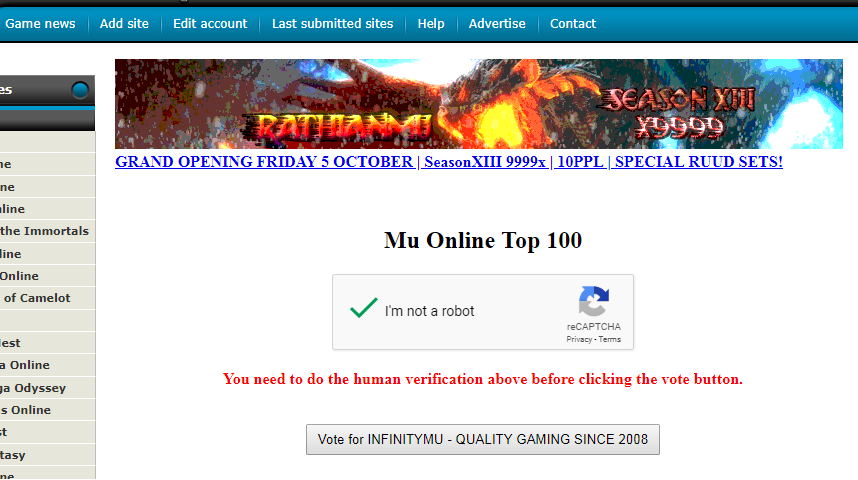This screenshot has width=858, height=480.
Task: Open the reCAPTCHA Privacy link
Action: (x=579, y=339)
